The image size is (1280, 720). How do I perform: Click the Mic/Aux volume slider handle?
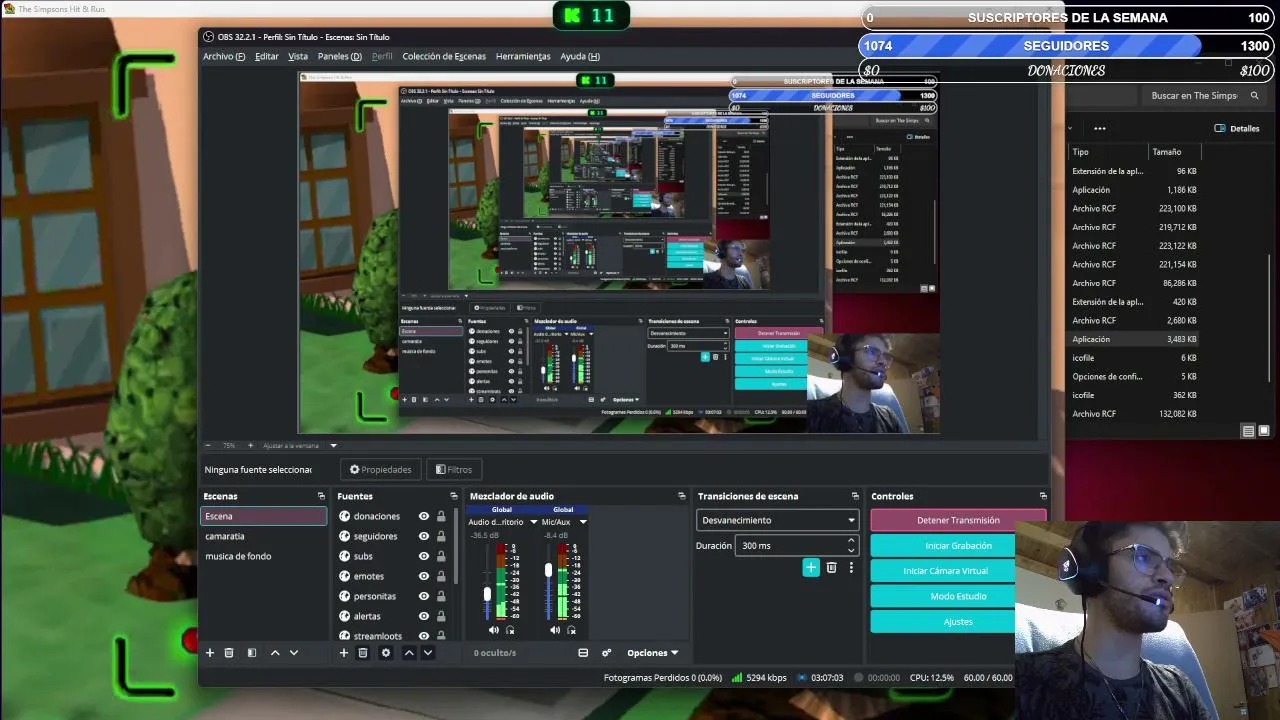point(548,570)
